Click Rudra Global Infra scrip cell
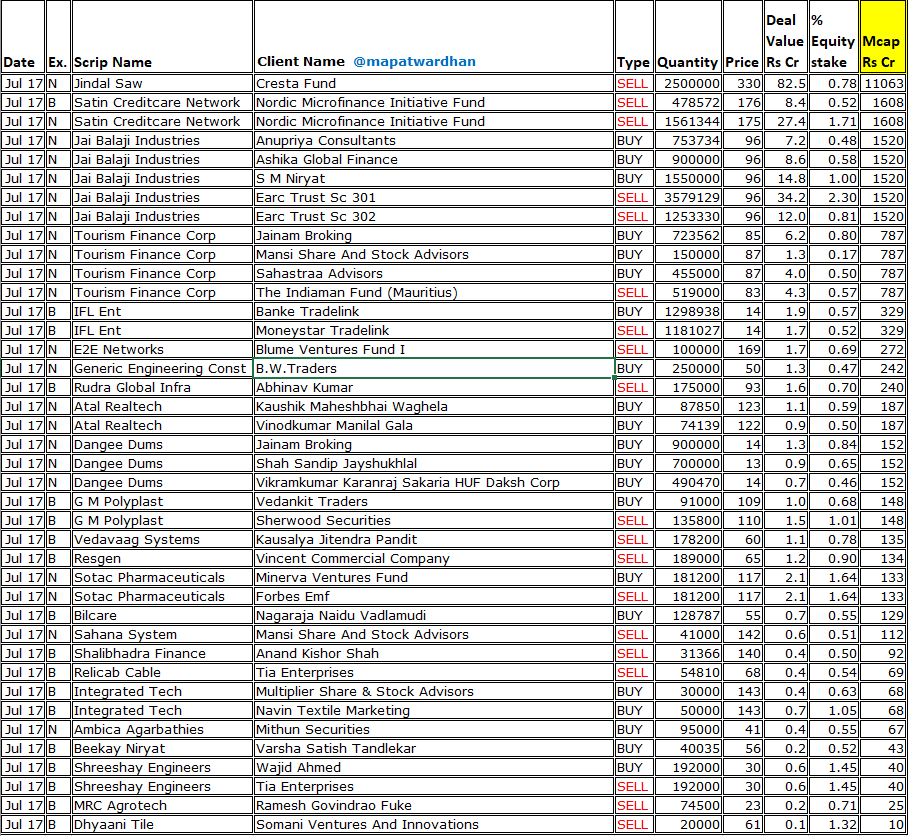The height and width of the screenshot is (836, 908). 162,387
